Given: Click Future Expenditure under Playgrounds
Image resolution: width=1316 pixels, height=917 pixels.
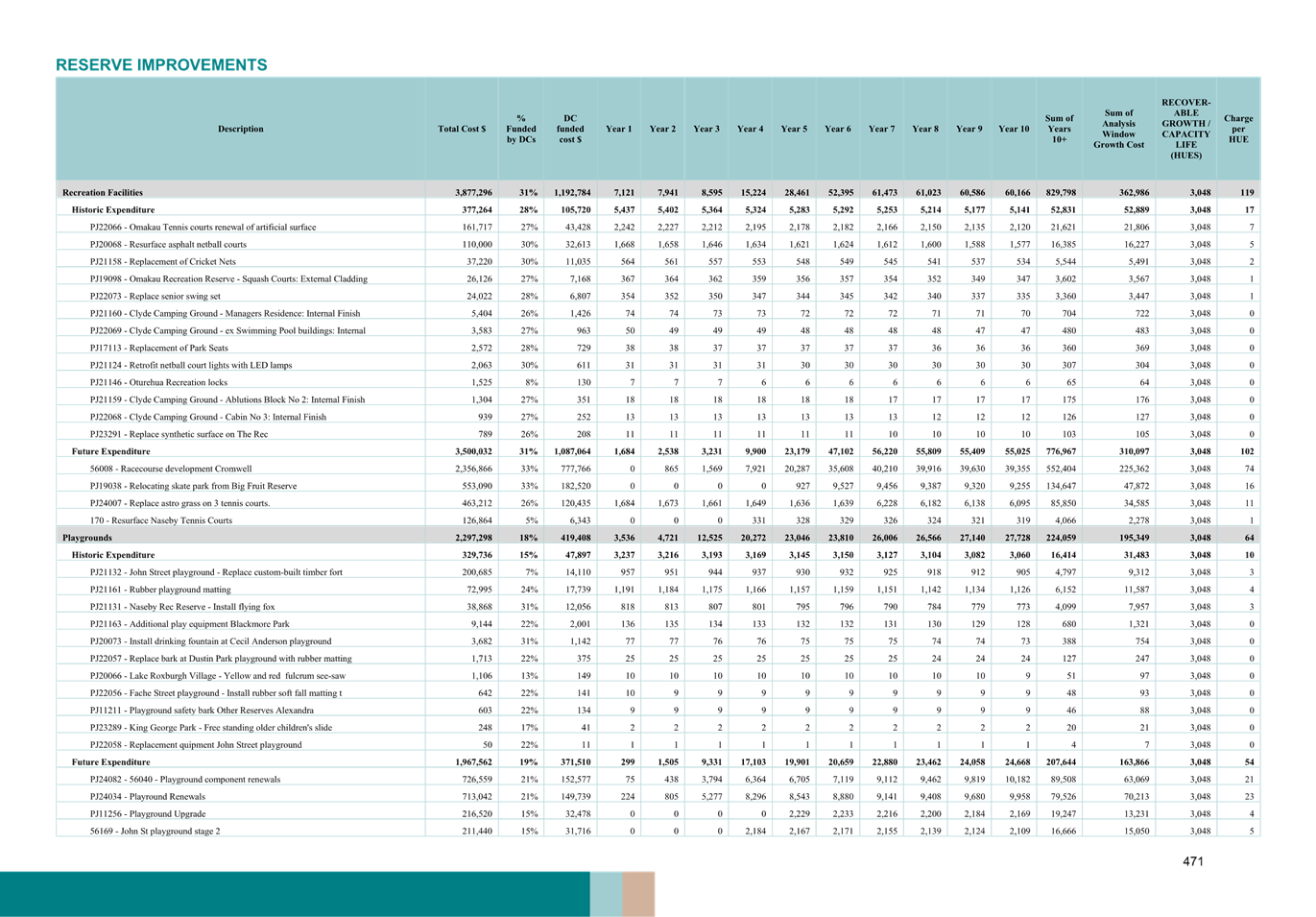Looking at the screenshot, I should tap(110, 761).
